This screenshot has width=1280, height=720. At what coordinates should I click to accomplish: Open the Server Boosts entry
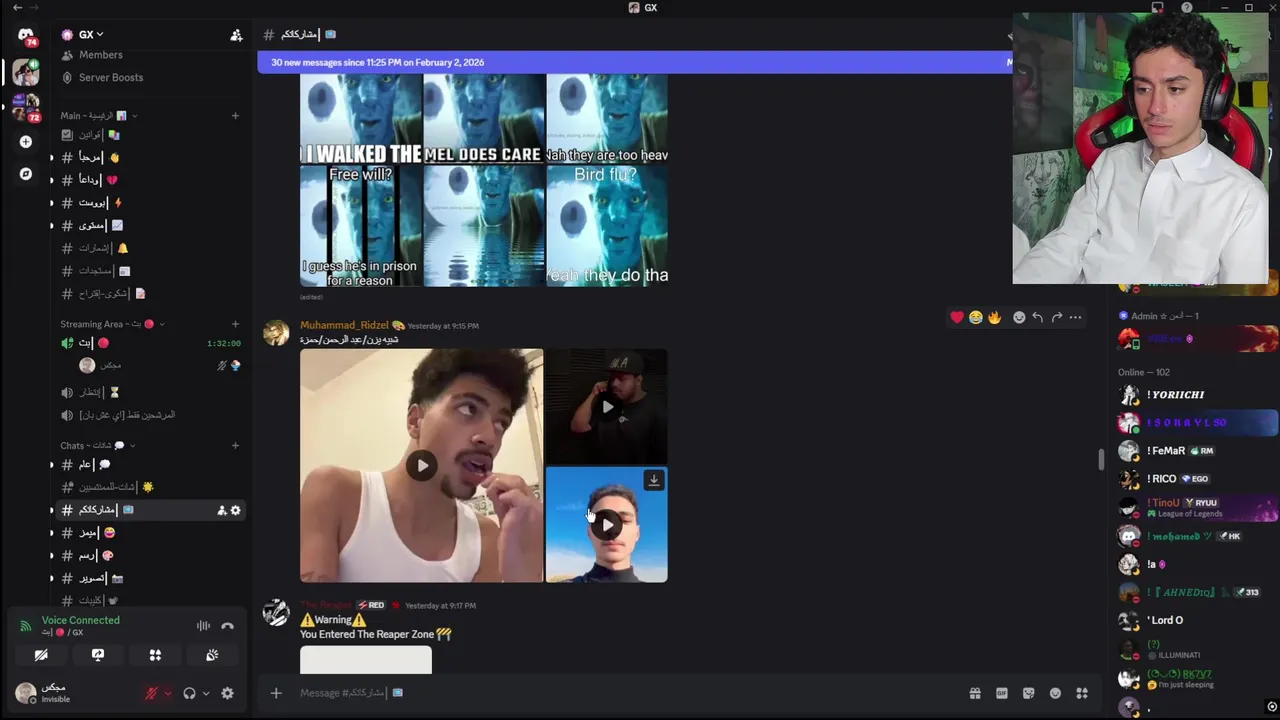pos(110,77)
